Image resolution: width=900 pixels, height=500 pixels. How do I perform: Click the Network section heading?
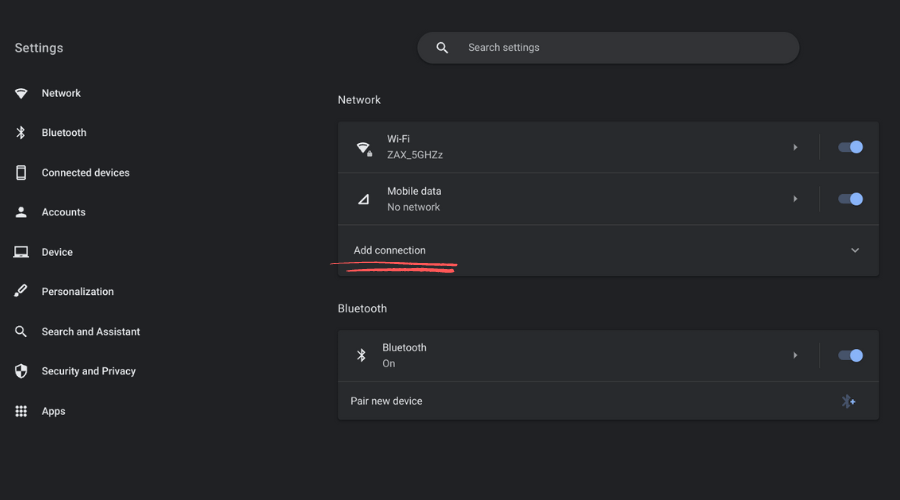pyautogui.click(x=359, y=100)
